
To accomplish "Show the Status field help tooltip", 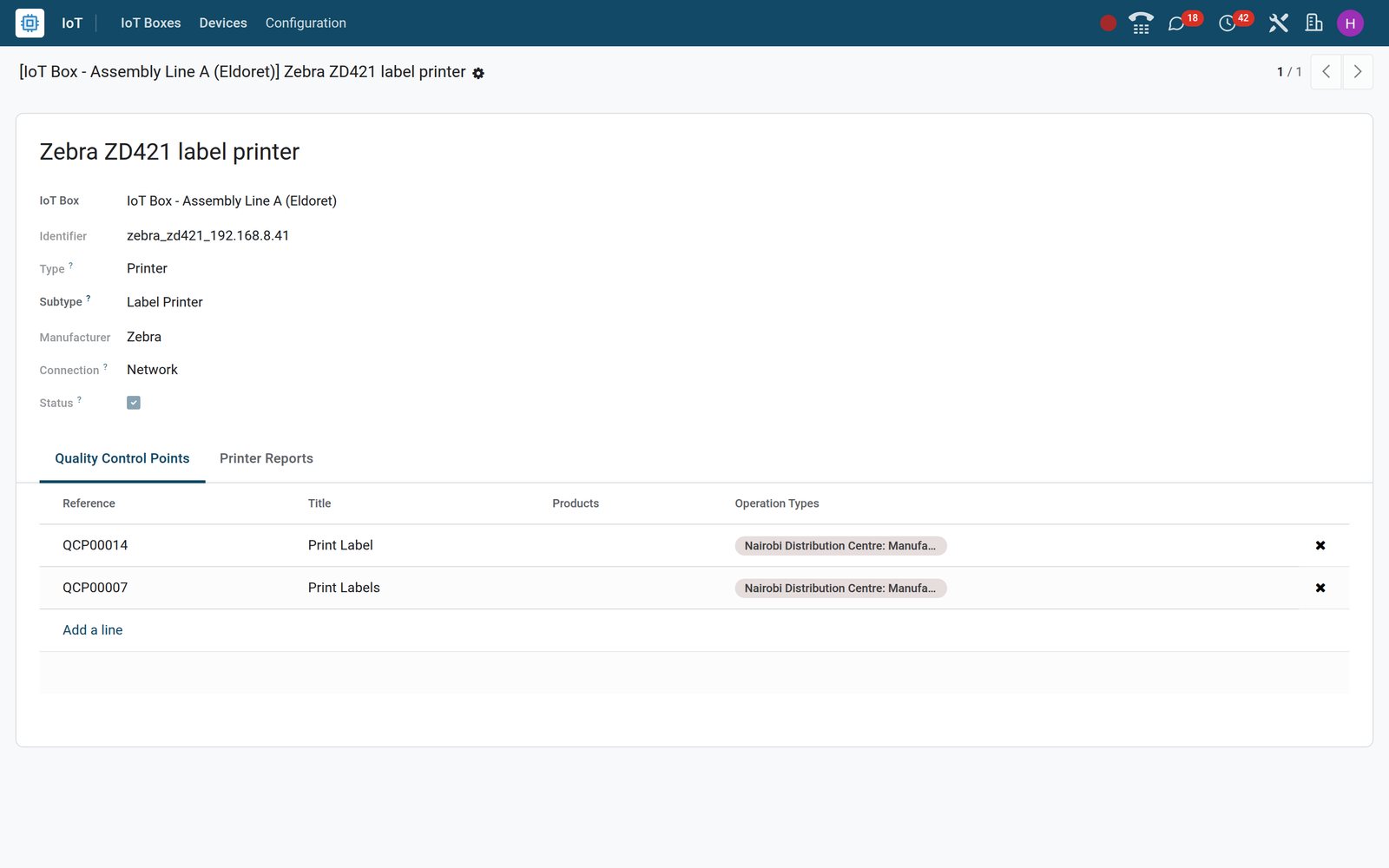I will [80, 400].
